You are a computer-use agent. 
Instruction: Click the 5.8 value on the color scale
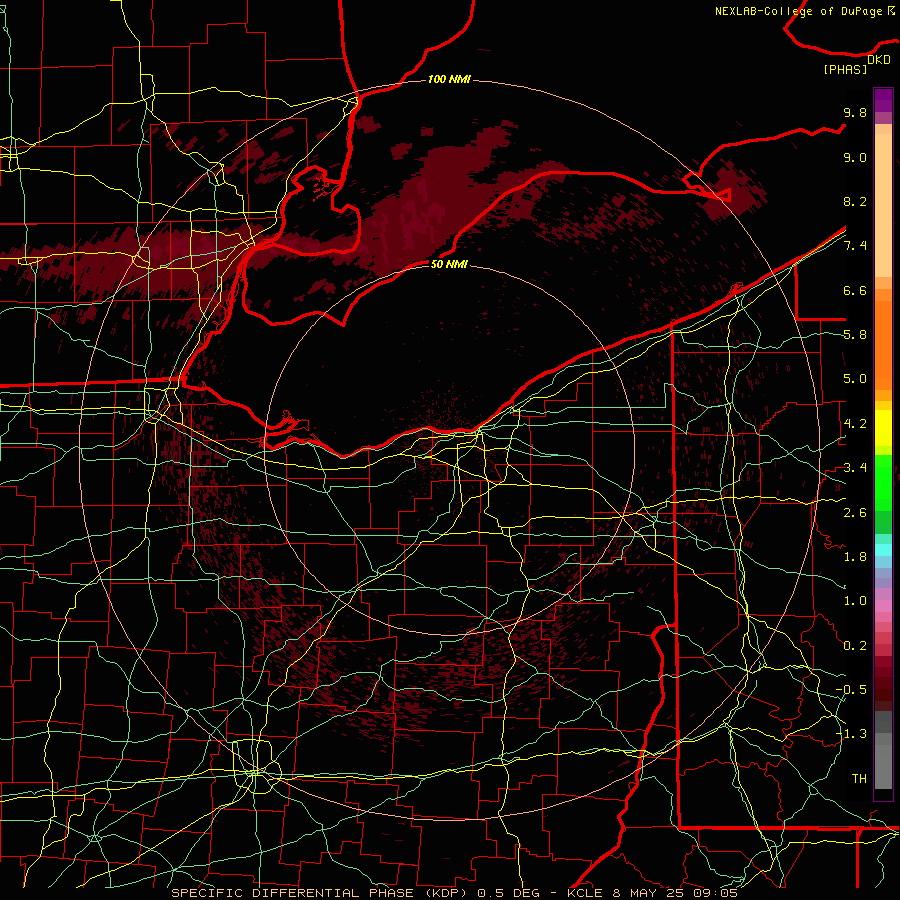(x=855, y=335)
